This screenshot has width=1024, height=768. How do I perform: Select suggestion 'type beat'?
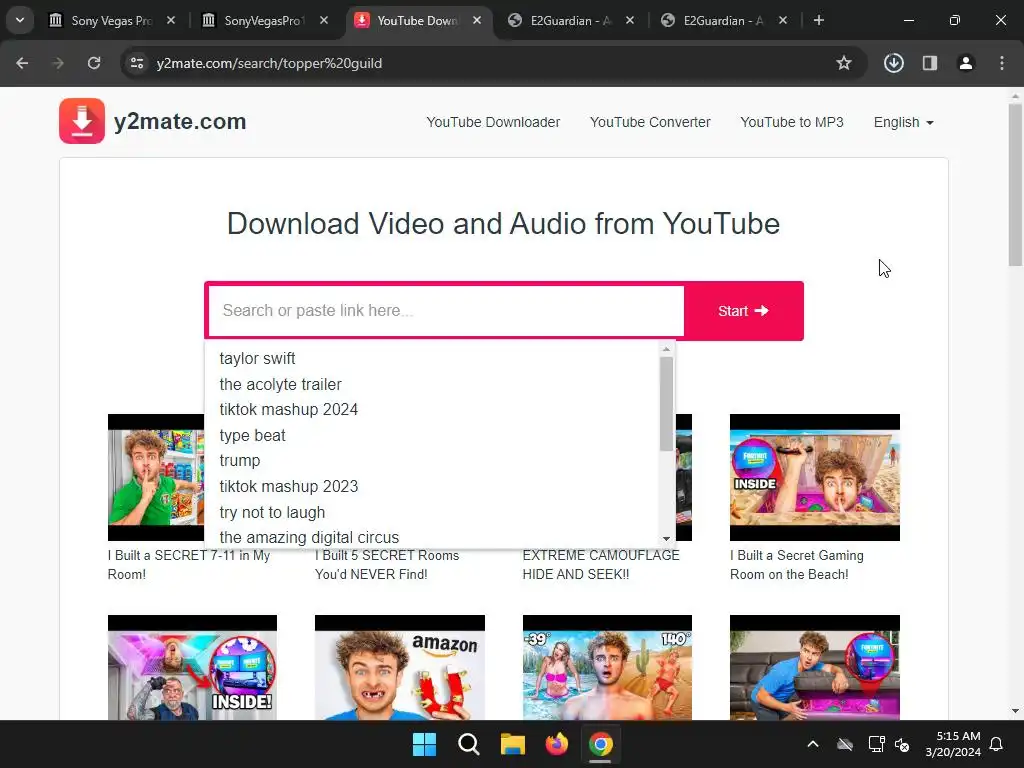tap(432, 435)
